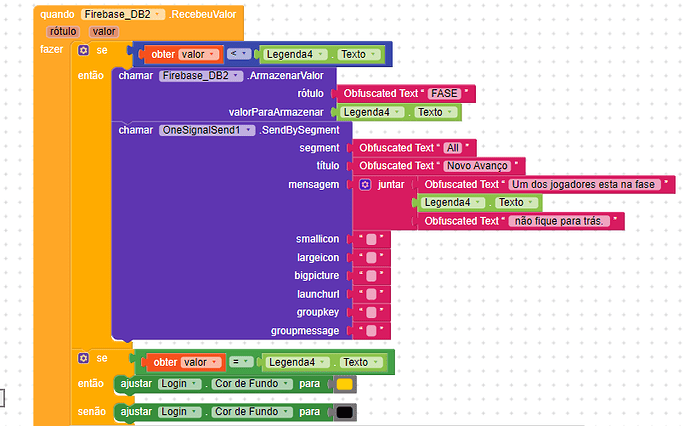Open the Login dropdown in the 'então' ajustar block

click(180, 384)
